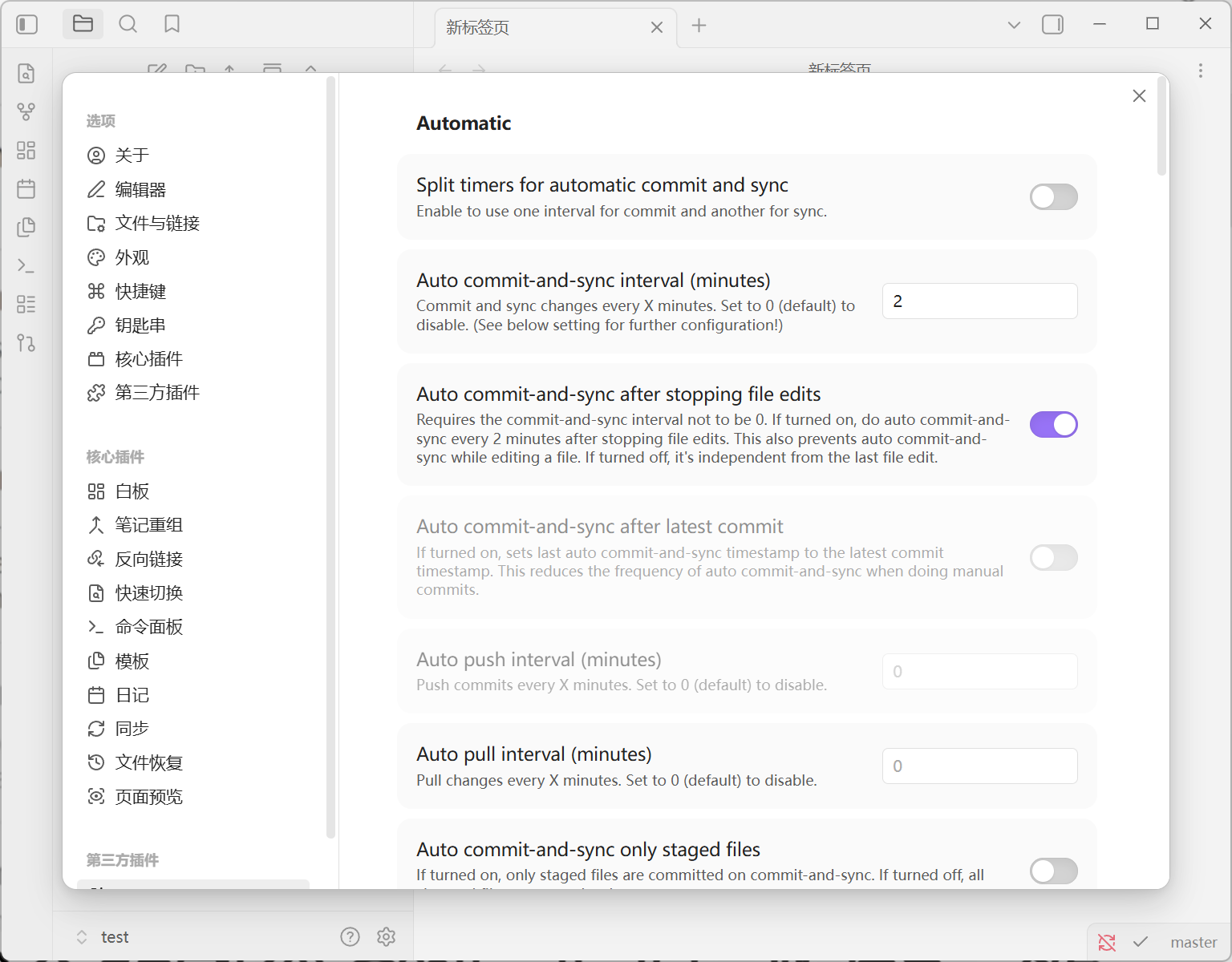The image size is (1232, 962).
Task: Disable Auto commit-and-sync after stopping file edits
Action: 1054,425
